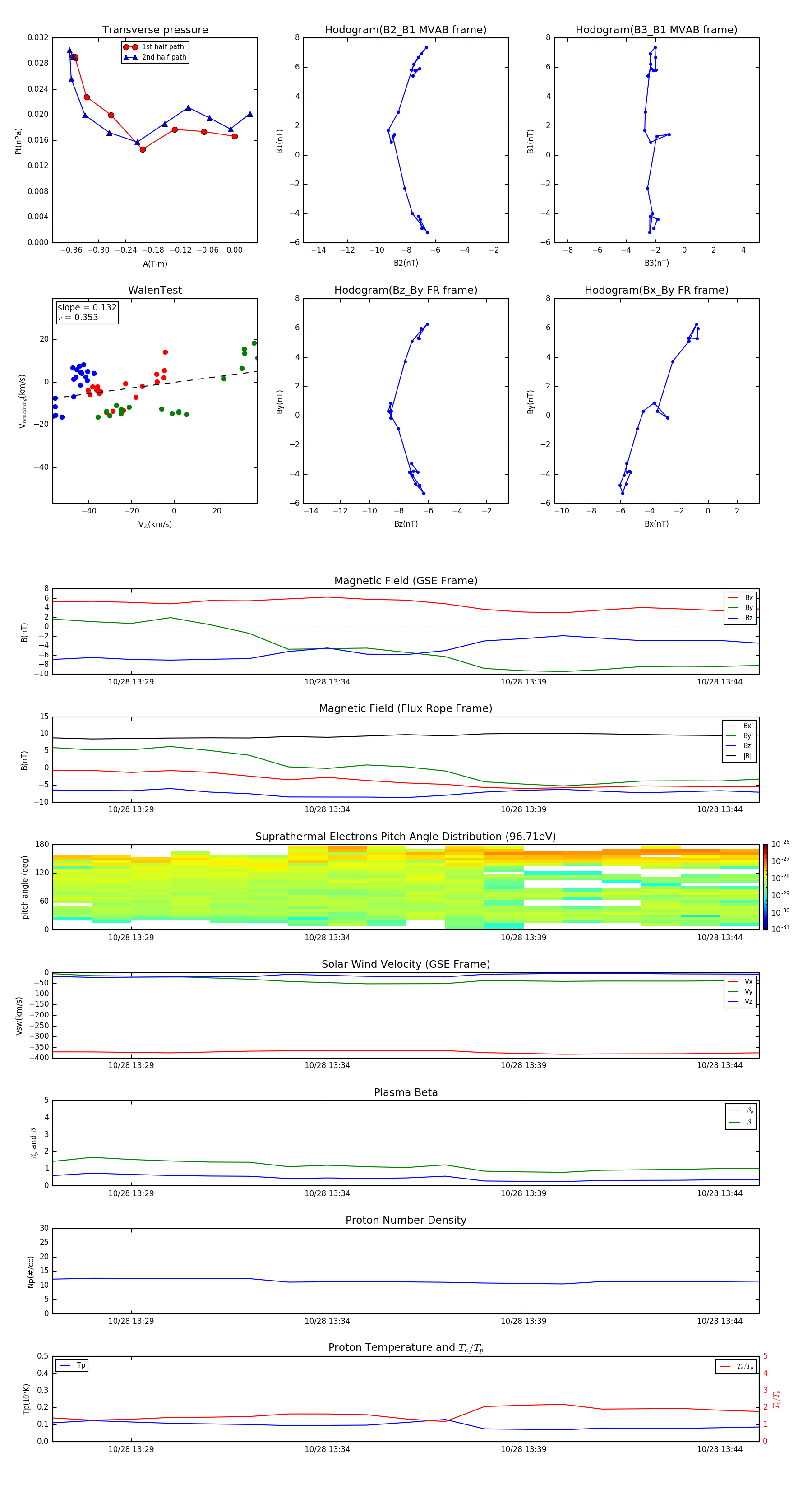Screen dimensions: 812x1489
Task: Click the '2nd half path' legend entry
Action: pyautogui.click(x=155, y=57)
